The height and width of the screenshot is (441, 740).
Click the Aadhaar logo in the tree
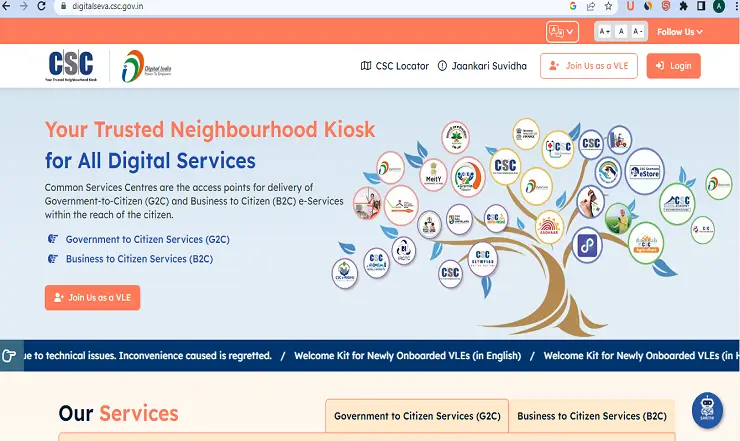point(549,227)
